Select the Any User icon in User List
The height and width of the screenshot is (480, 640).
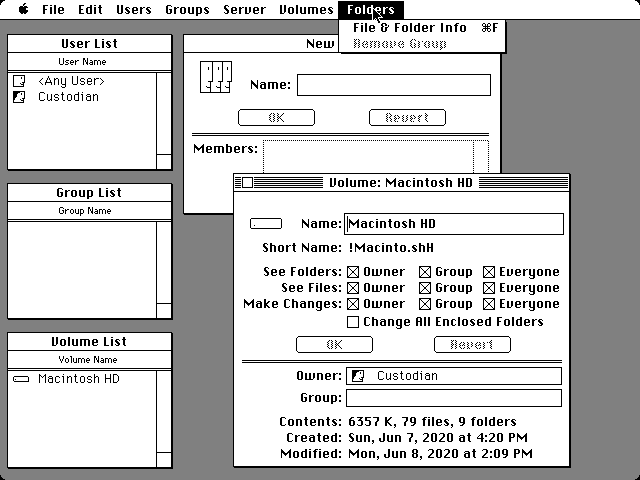coord(19,81)
